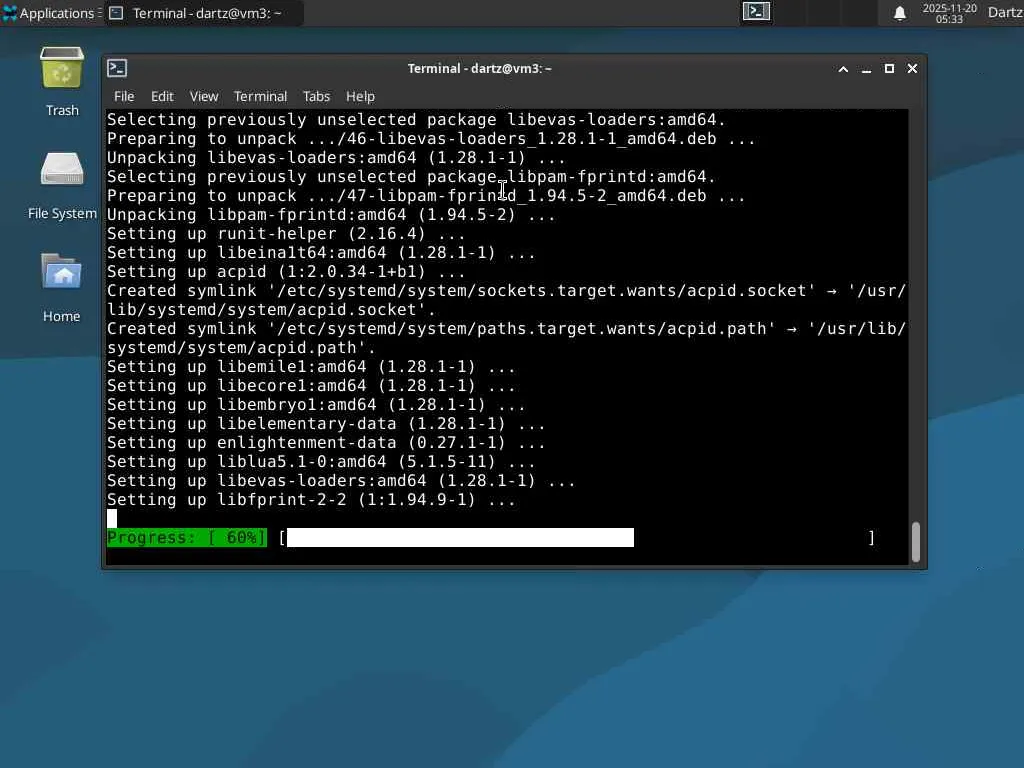Screen dimensions: 1024x768
Task: Select the Terminal taskbar window button
Action: point(204,13)
